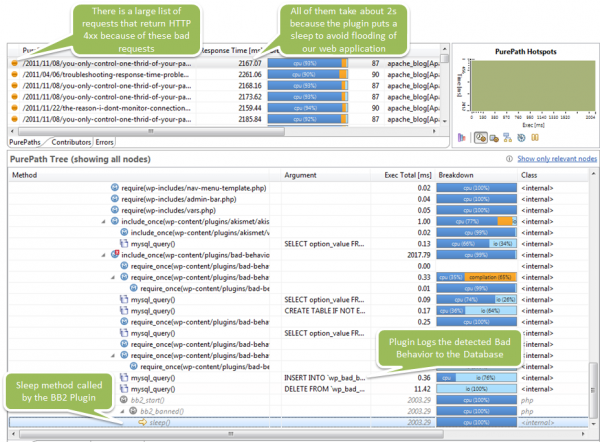Image resolution: width=600 pixels, height=442 pixels.
Task: Select the sleep() row in PurePath Tree
Action: pyautogui.click(x=298, y=422)
